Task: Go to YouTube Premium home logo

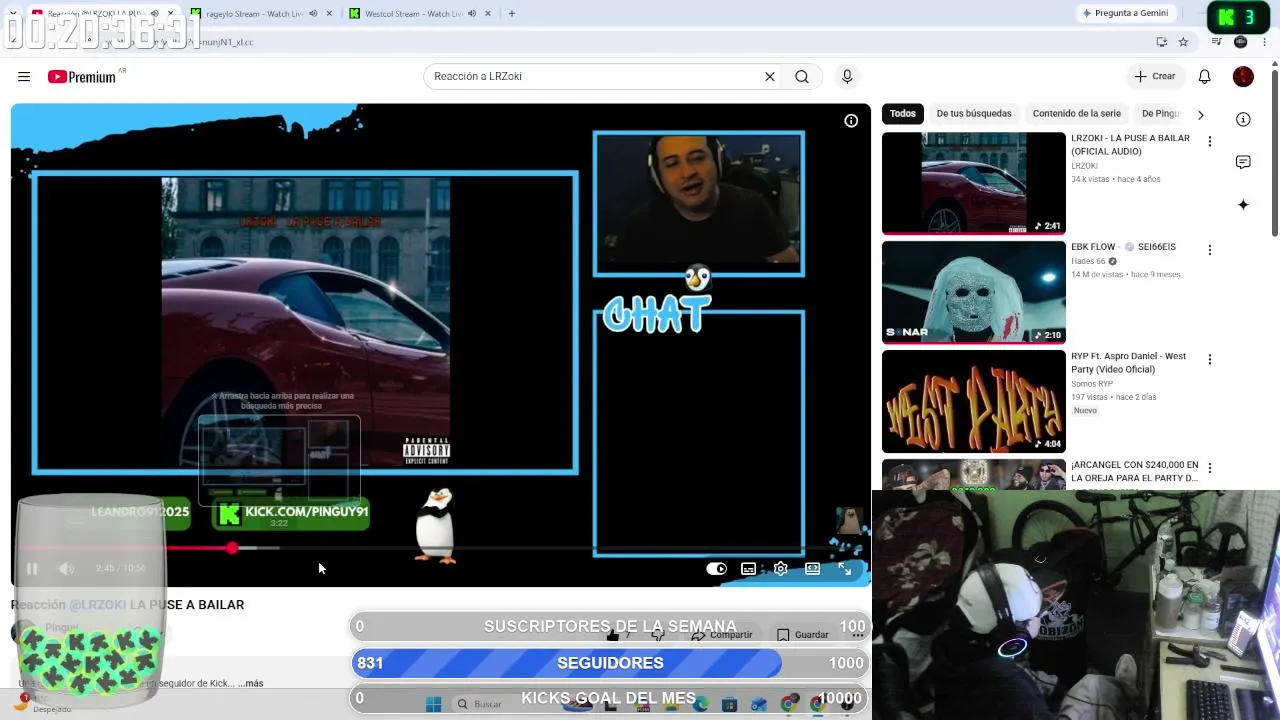Action: tap(82, 77)
